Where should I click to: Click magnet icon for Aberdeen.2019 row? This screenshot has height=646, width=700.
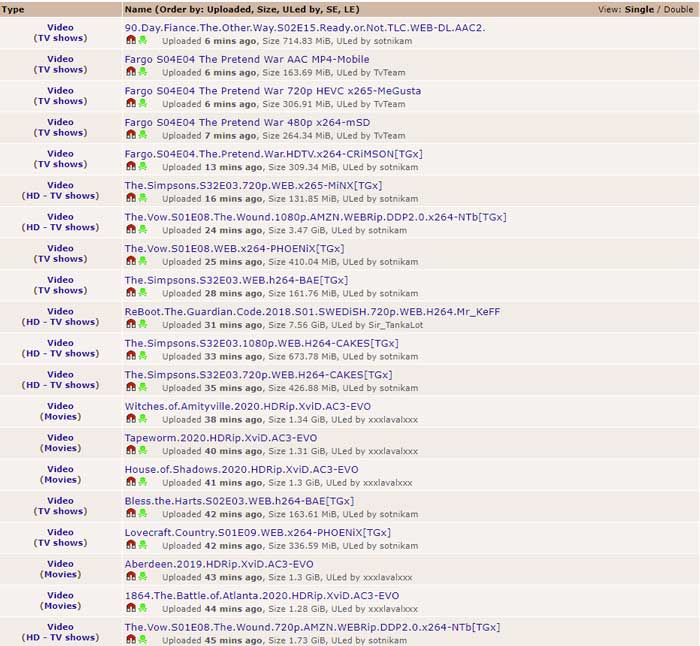[x=131, y=576]
